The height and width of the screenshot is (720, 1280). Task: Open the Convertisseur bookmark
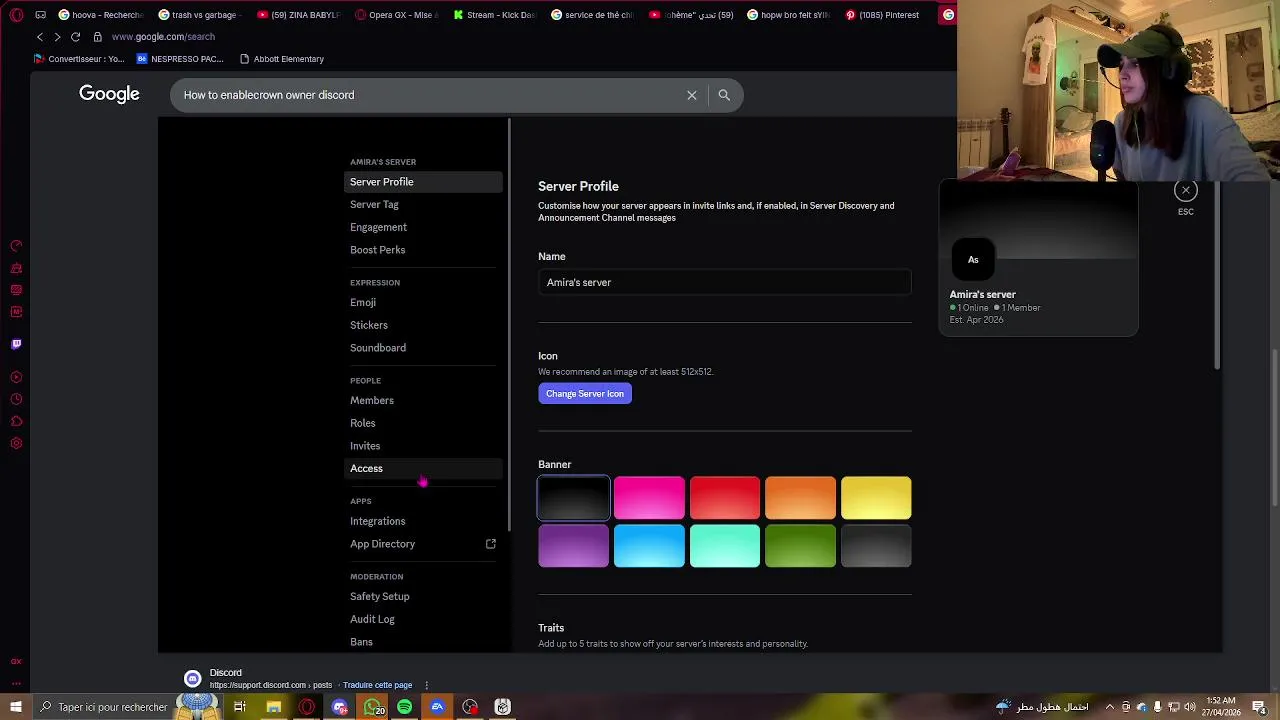tap(80, 59)
